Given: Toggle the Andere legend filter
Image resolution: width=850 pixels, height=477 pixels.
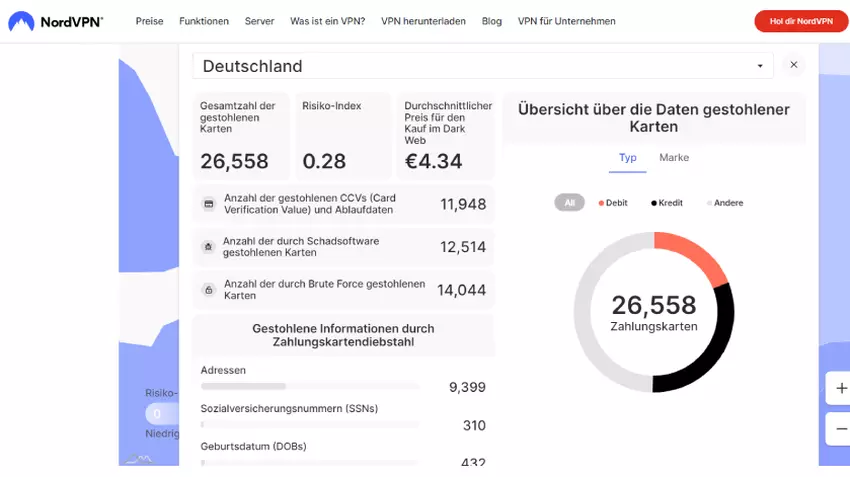Looking at the screenshot, I should 725,203.
